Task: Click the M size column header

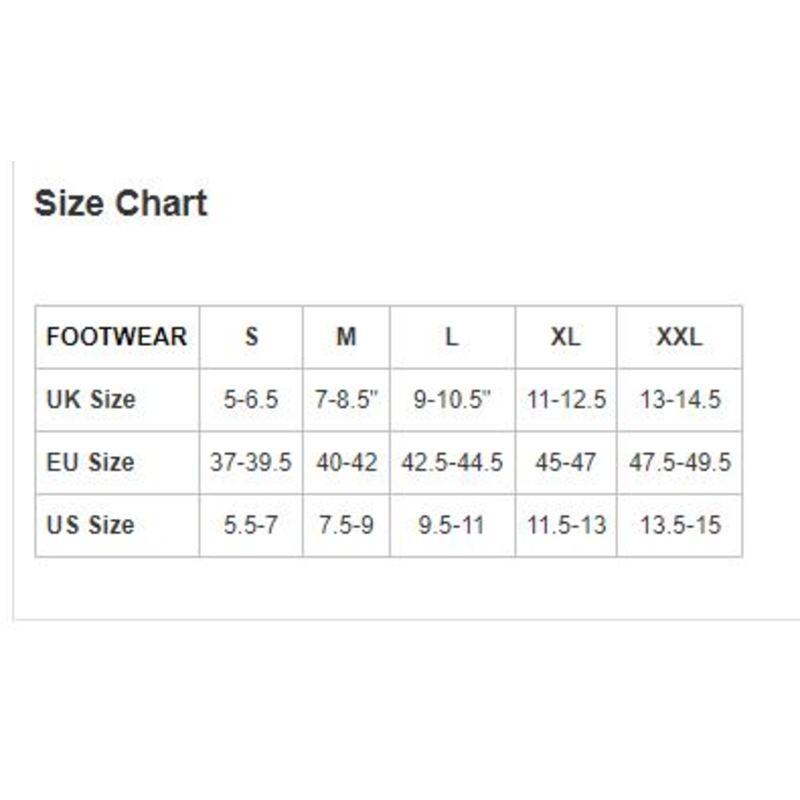Action: tap(346, 337)
